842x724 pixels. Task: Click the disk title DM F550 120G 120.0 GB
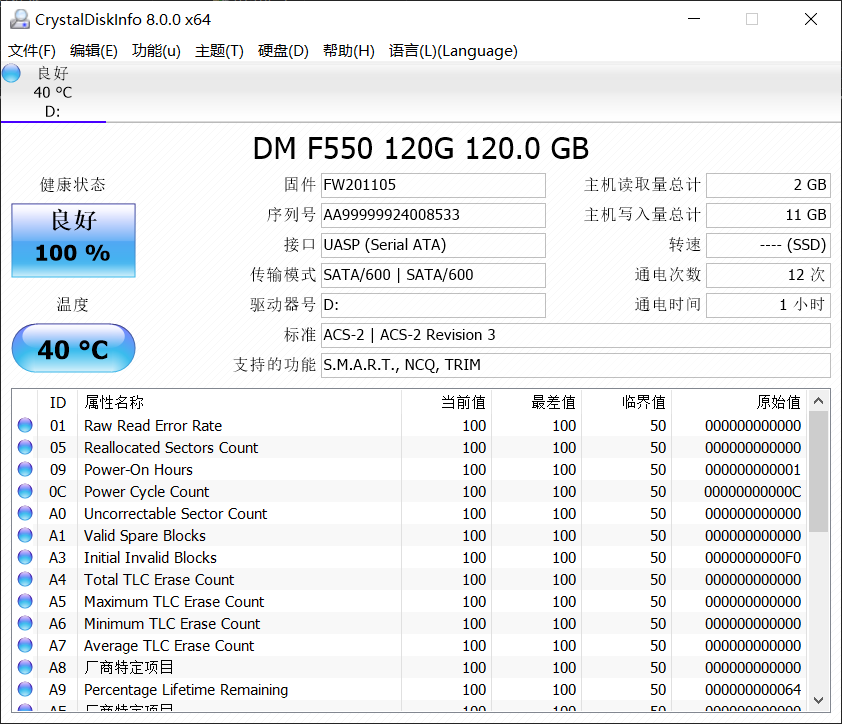(x=421, y=149)
